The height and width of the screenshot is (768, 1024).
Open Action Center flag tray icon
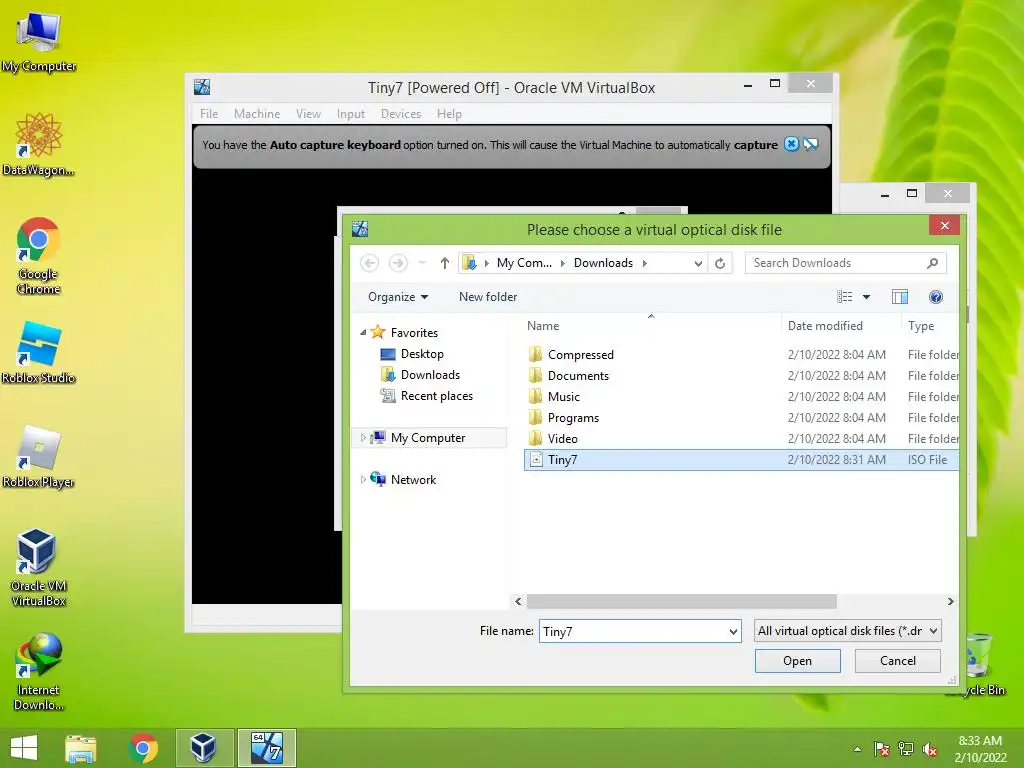point(882,749)
